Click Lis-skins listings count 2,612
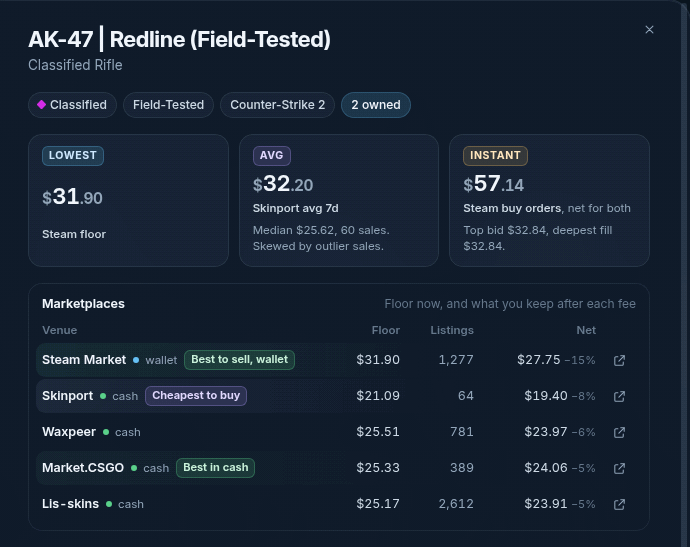This screenshot has height=547, width=690. 456,504
